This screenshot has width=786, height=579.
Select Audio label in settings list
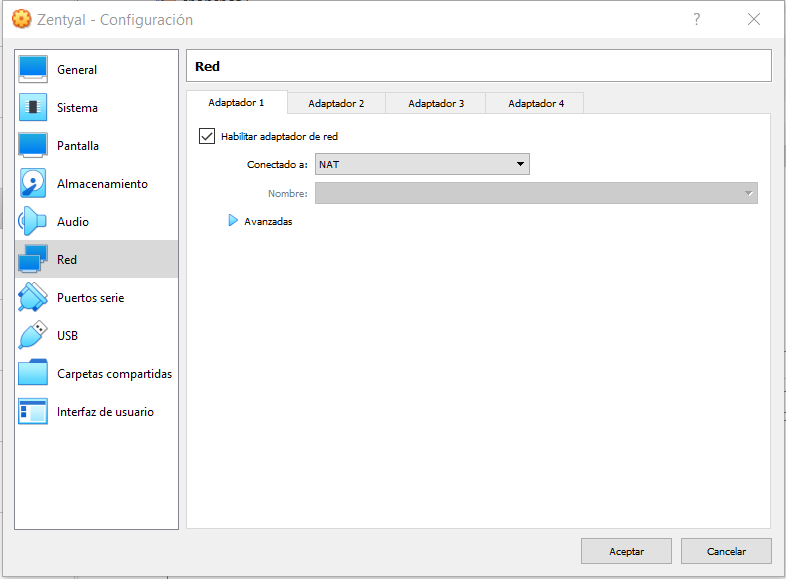73,222
